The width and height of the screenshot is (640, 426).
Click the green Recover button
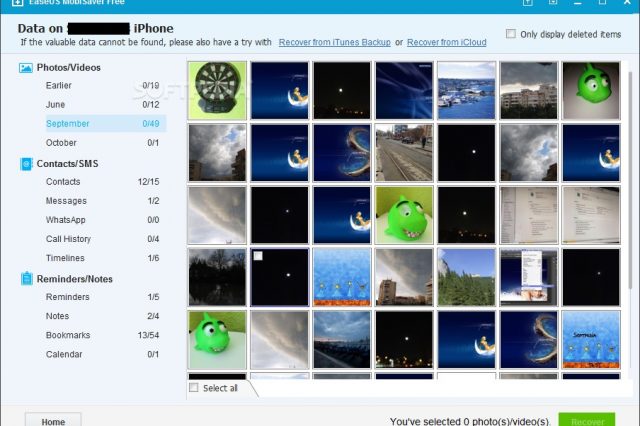[587, 420]
